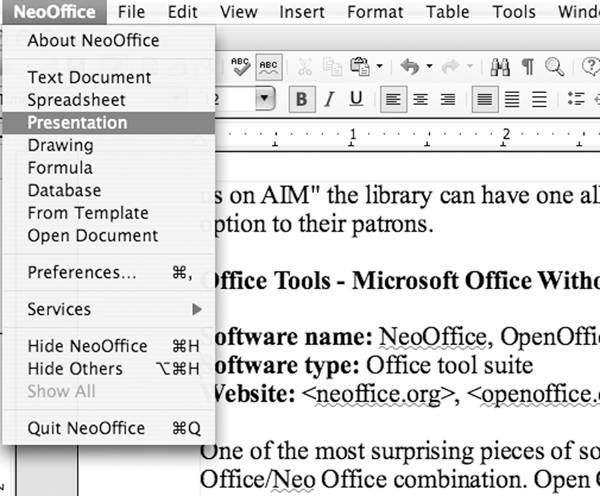The image size is (600, 496).
Task: Apply justified alignment icon
Action: tap(484, 99)
